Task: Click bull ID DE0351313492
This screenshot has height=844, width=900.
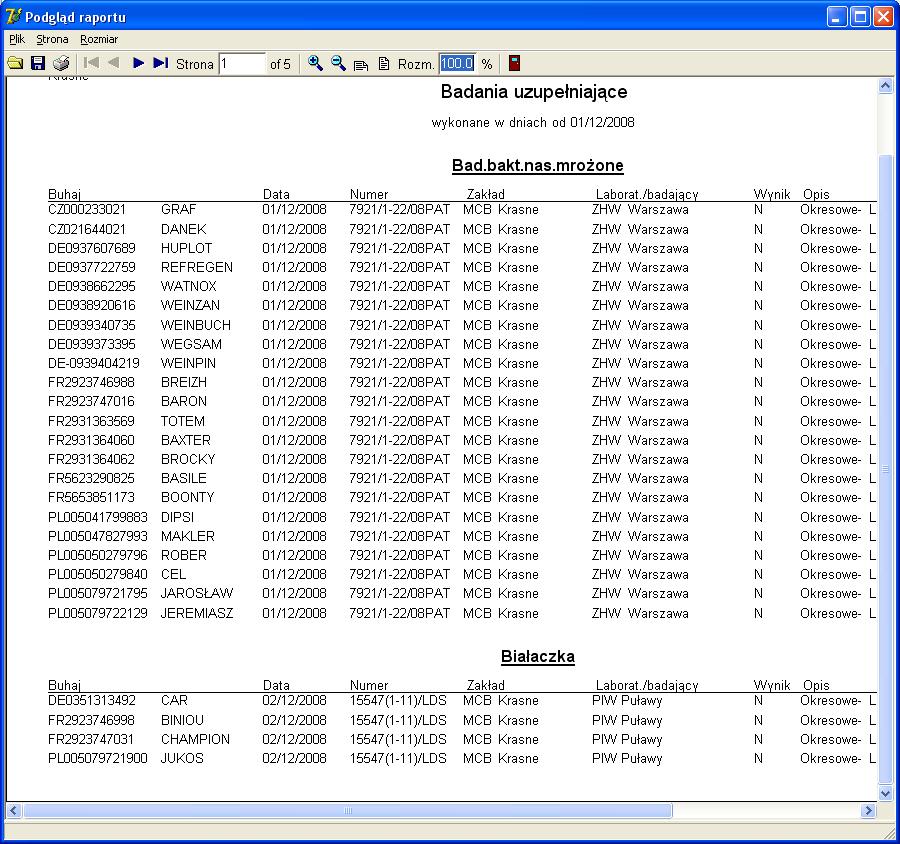Action: 92,700
